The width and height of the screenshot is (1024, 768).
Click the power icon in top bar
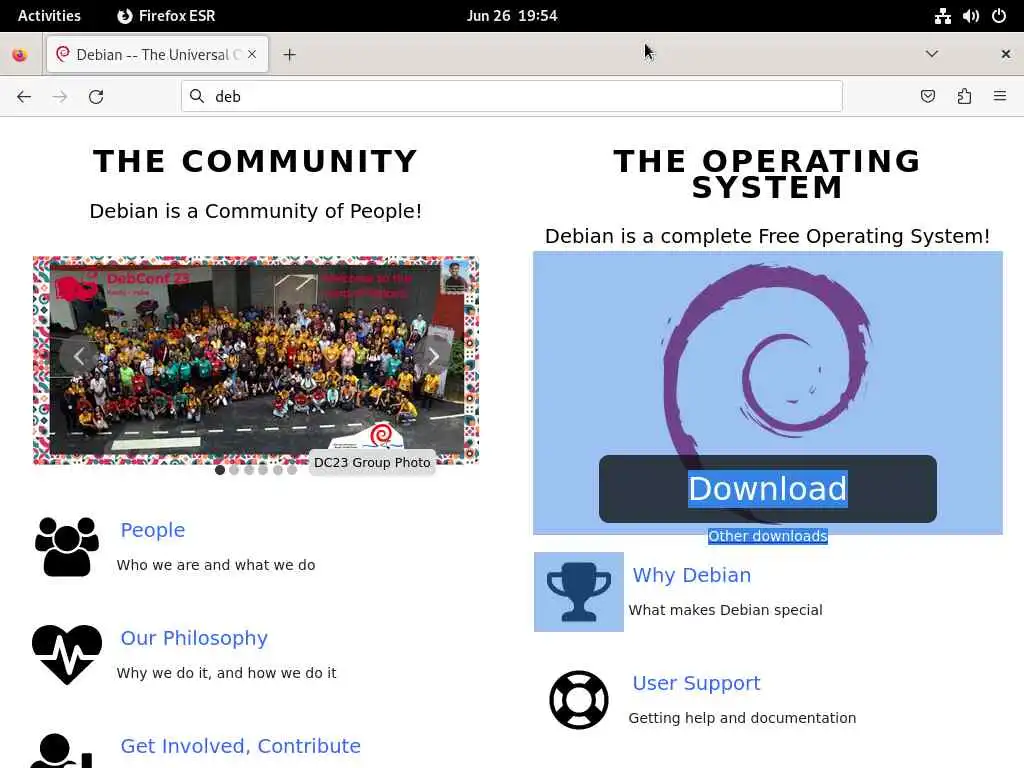pyautogui.click(x=999, y=16)
